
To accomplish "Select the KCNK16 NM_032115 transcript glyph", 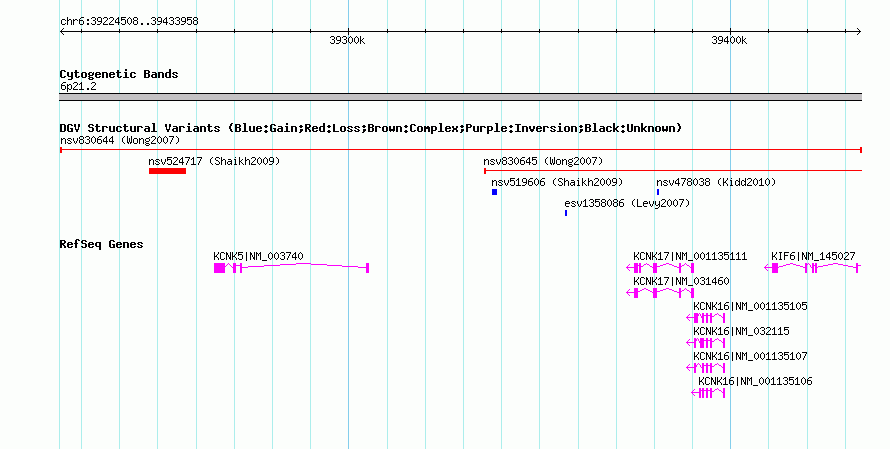I will (706, 343).
